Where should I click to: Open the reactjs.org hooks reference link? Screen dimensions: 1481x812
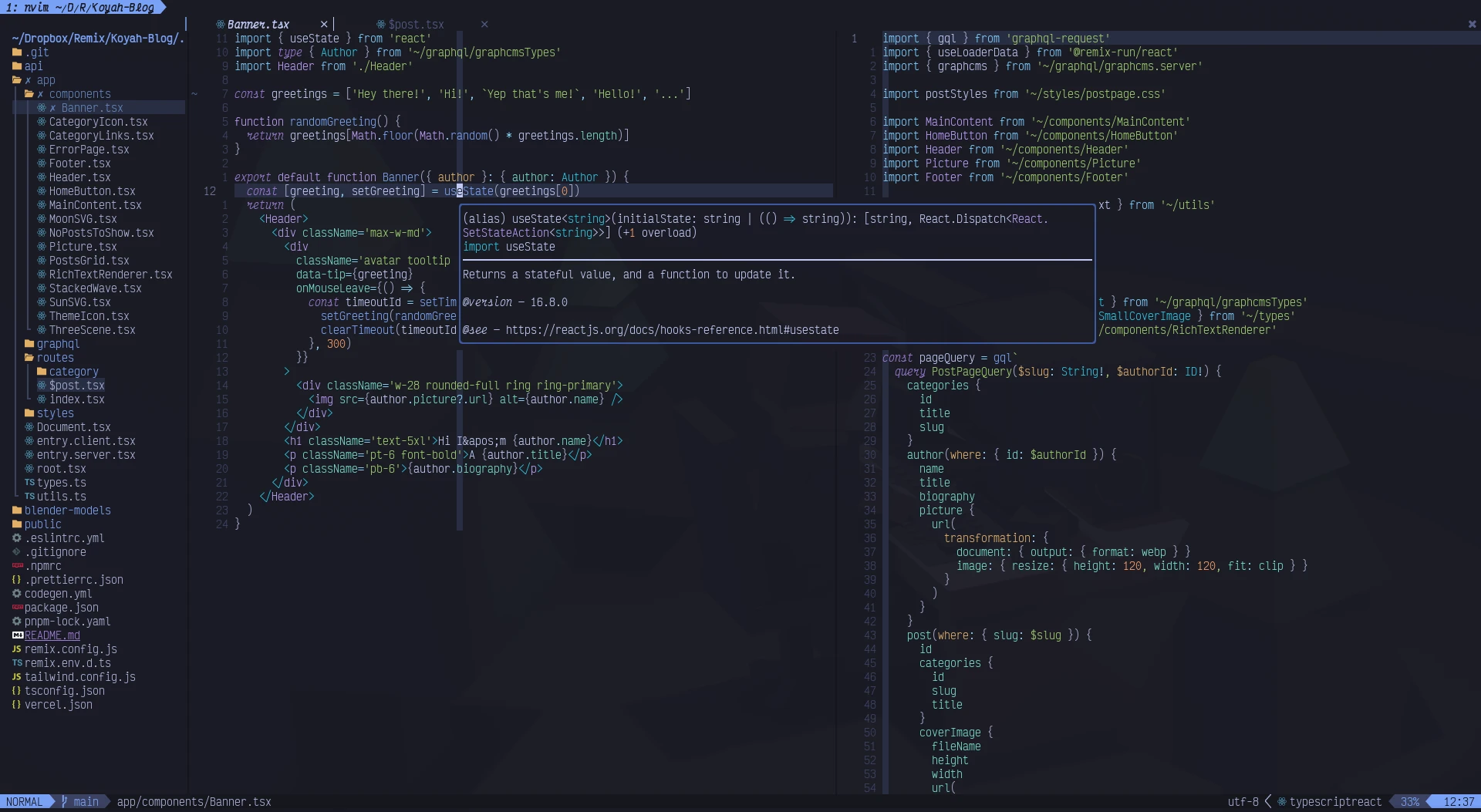pos(672,330)
